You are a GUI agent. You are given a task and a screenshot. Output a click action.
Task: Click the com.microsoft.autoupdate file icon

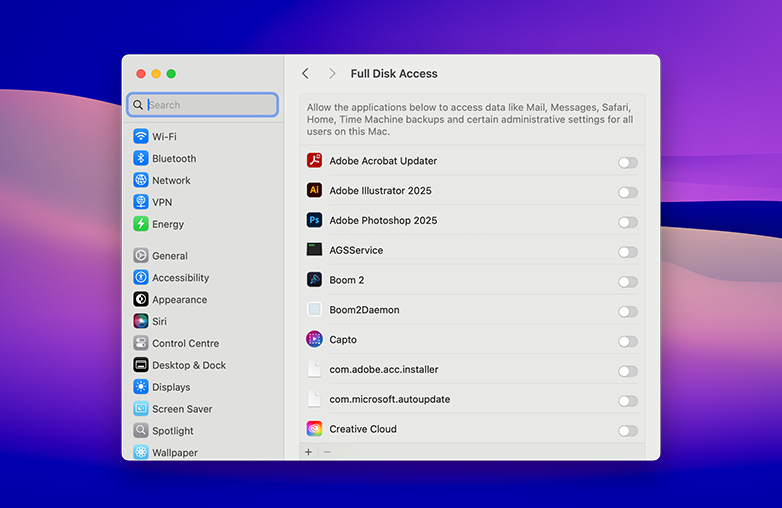click(x=314, y=399)
